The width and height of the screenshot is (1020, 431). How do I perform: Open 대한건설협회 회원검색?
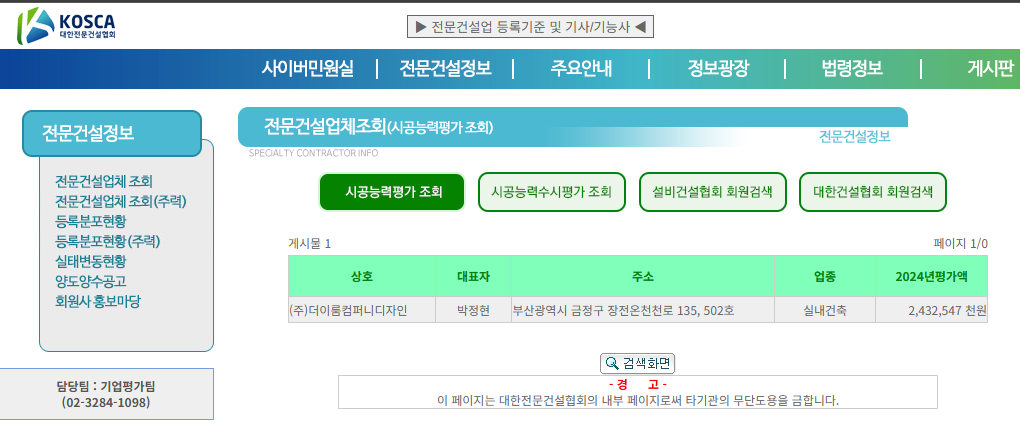click(x=873, y=192)
